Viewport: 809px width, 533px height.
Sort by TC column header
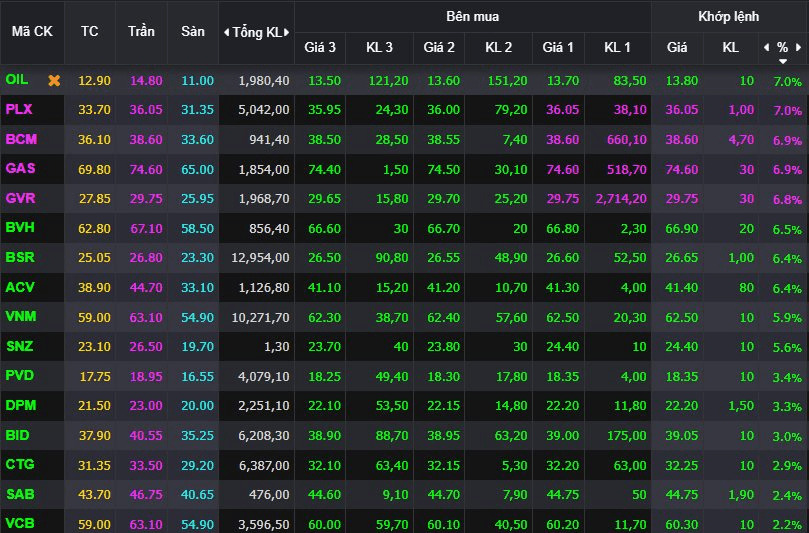(x=89, y=31)
